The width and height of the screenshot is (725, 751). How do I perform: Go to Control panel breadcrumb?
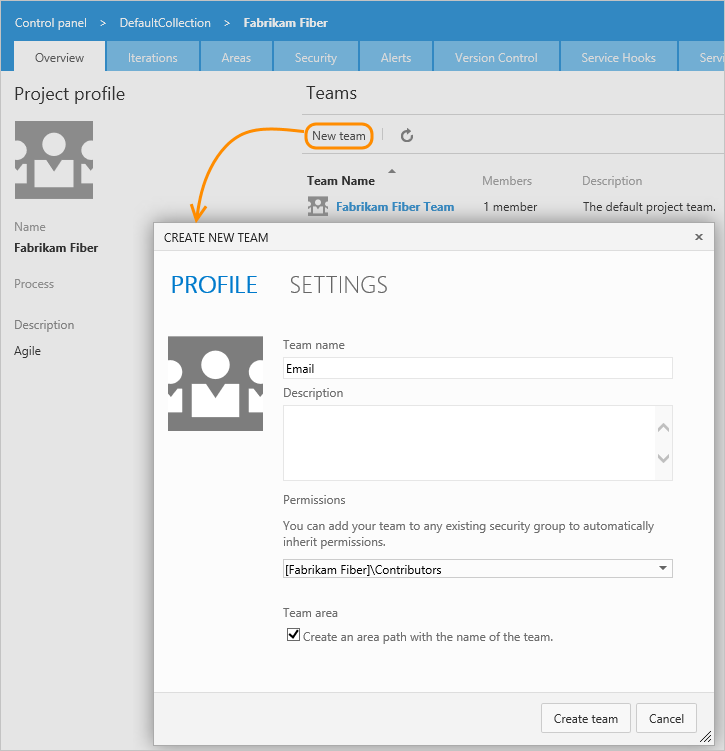pyautogui.click(x=51, y=23)
